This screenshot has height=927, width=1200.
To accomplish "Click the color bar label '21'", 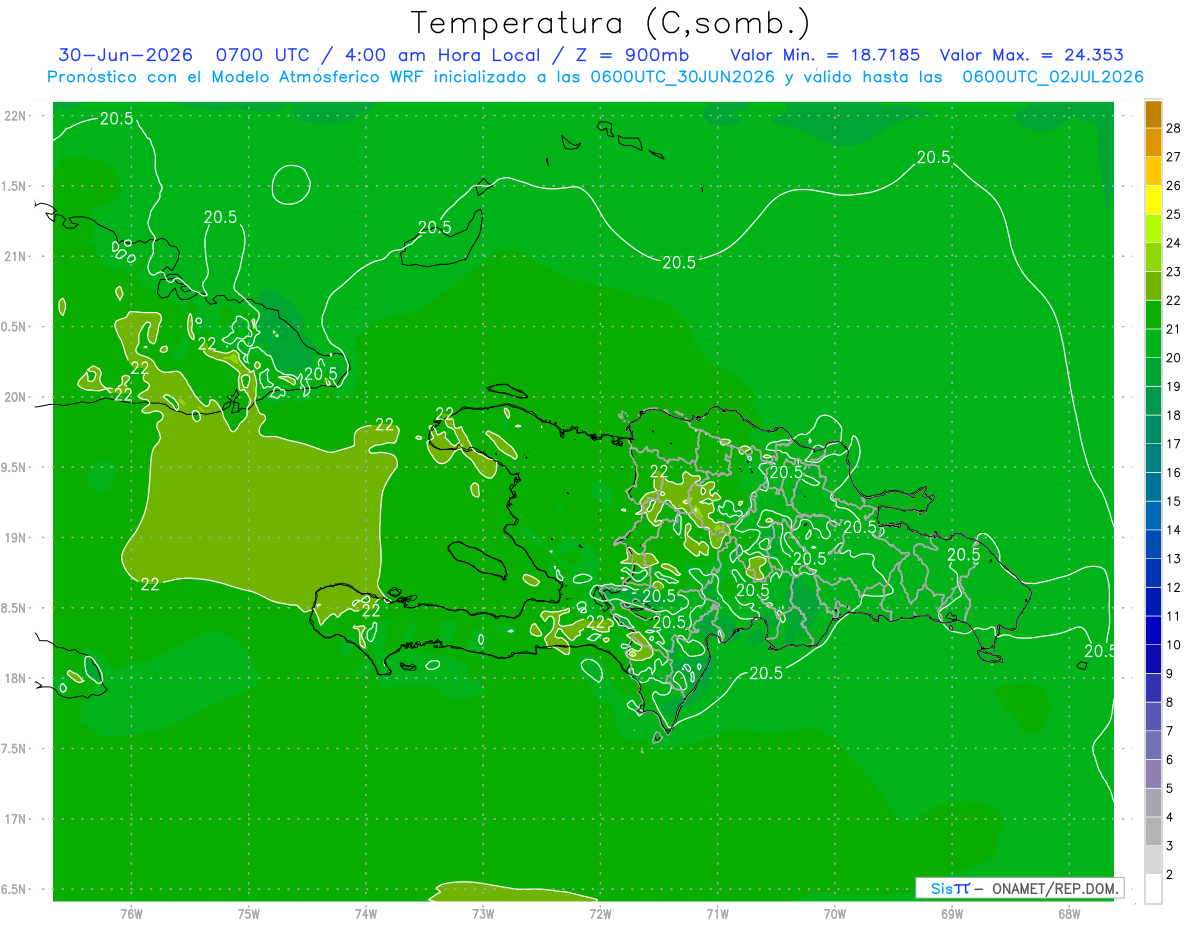I will point(1174,329).
